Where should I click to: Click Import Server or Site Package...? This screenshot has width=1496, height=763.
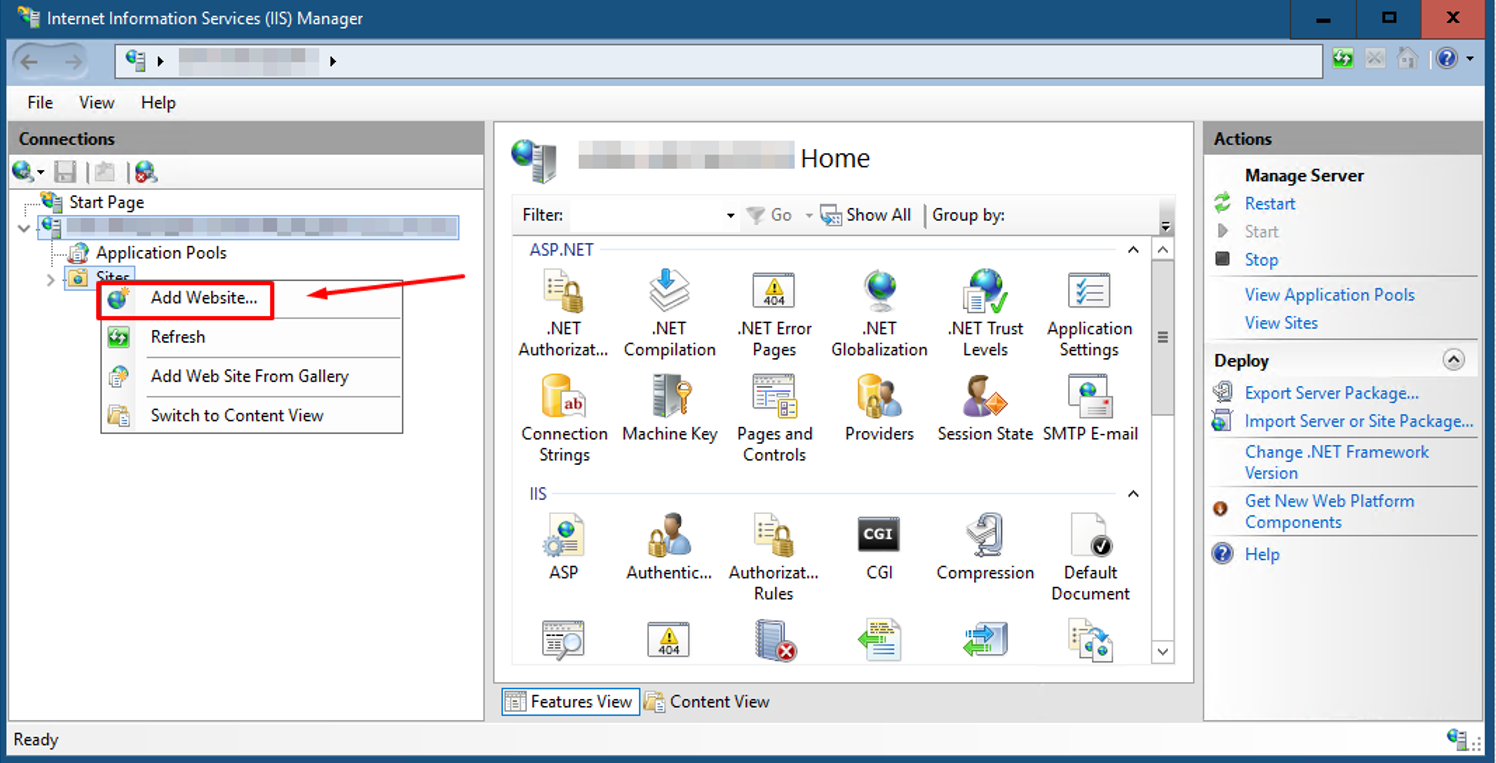(x=1359, y=421)
